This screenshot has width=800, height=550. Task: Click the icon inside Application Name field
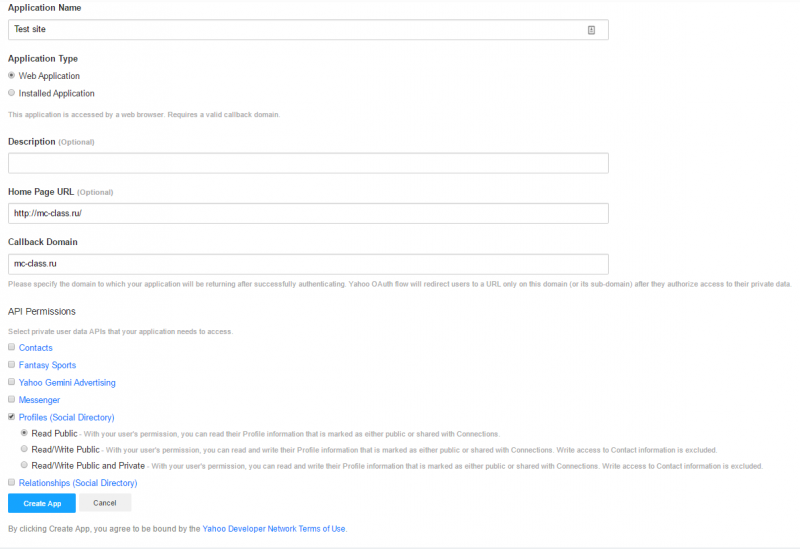(x=591, y=30)
